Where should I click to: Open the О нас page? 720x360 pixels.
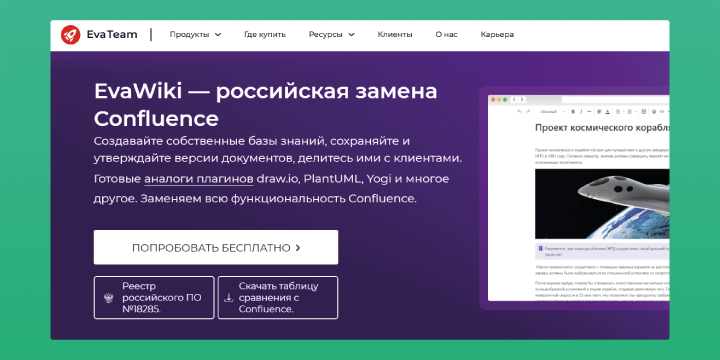point(446,34)
